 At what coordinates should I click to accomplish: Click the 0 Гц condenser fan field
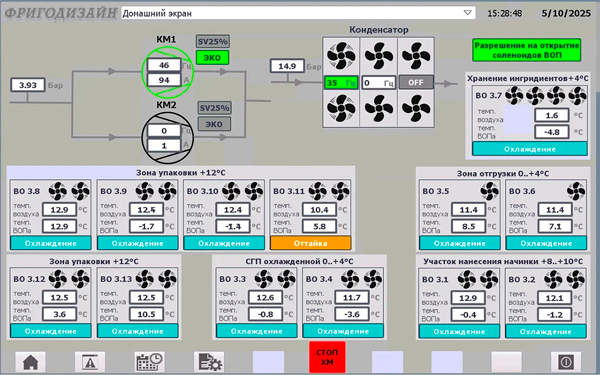point(378,82)
